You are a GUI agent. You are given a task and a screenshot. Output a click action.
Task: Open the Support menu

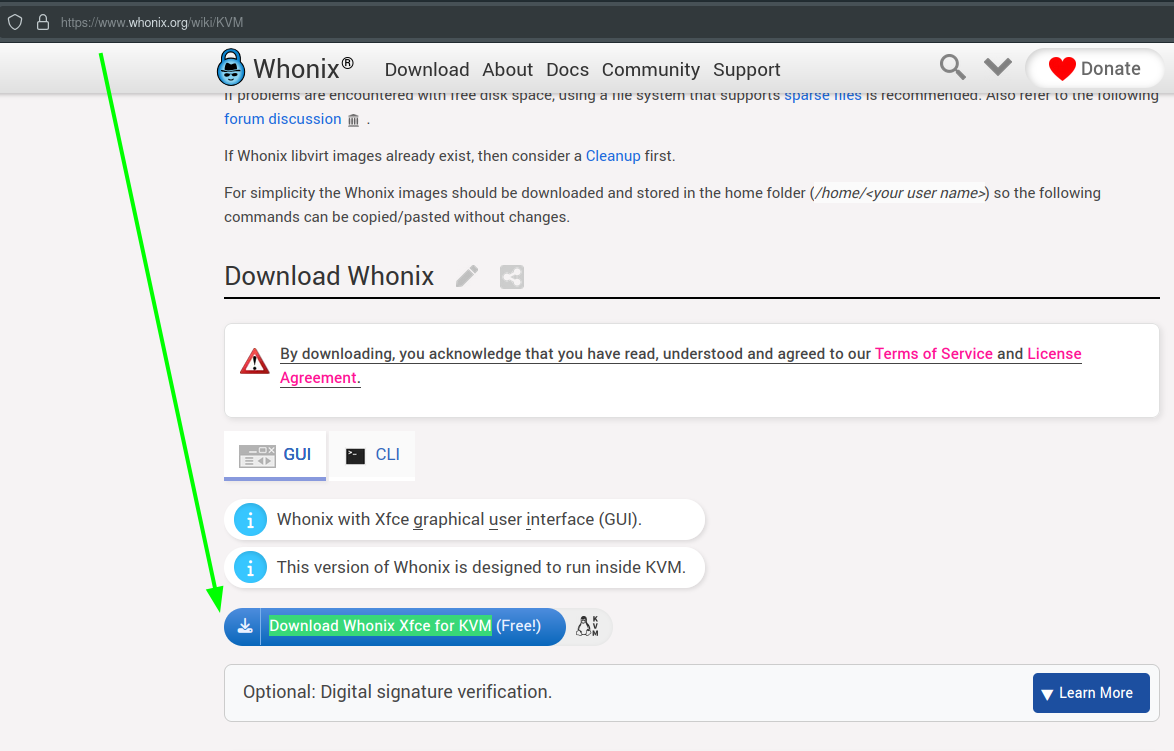[746, 70]
